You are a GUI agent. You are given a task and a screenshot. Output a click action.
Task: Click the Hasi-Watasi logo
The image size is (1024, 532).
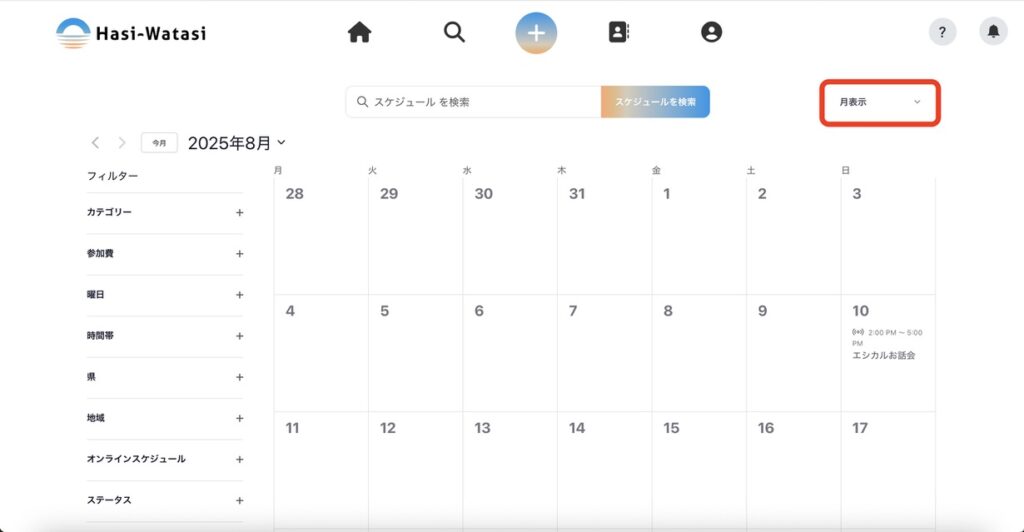[x=131, y=33]
